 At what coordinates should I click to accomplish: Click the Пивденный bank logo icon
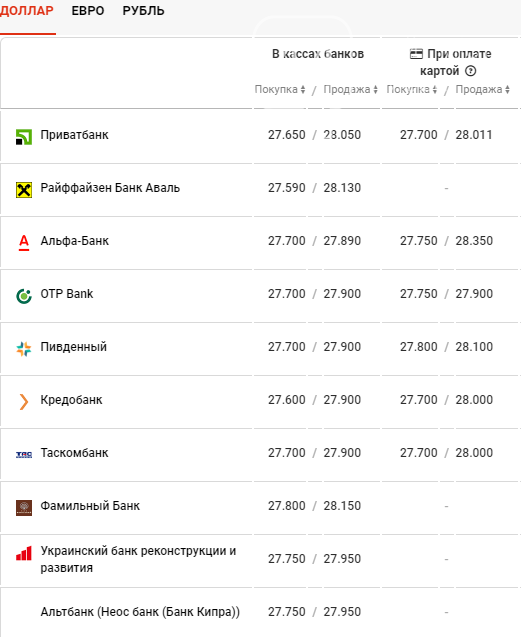click(24, 349)
